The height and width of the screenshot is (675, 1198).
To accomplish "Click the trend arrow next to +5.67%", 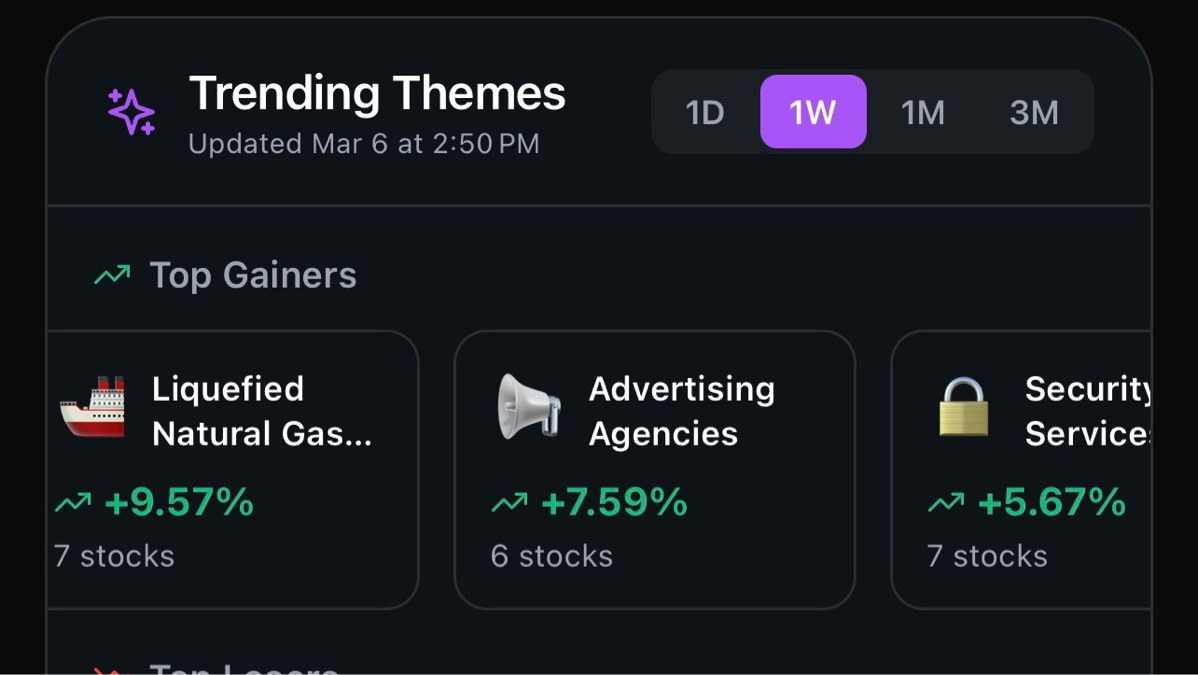I will click(x=946, y=502).
